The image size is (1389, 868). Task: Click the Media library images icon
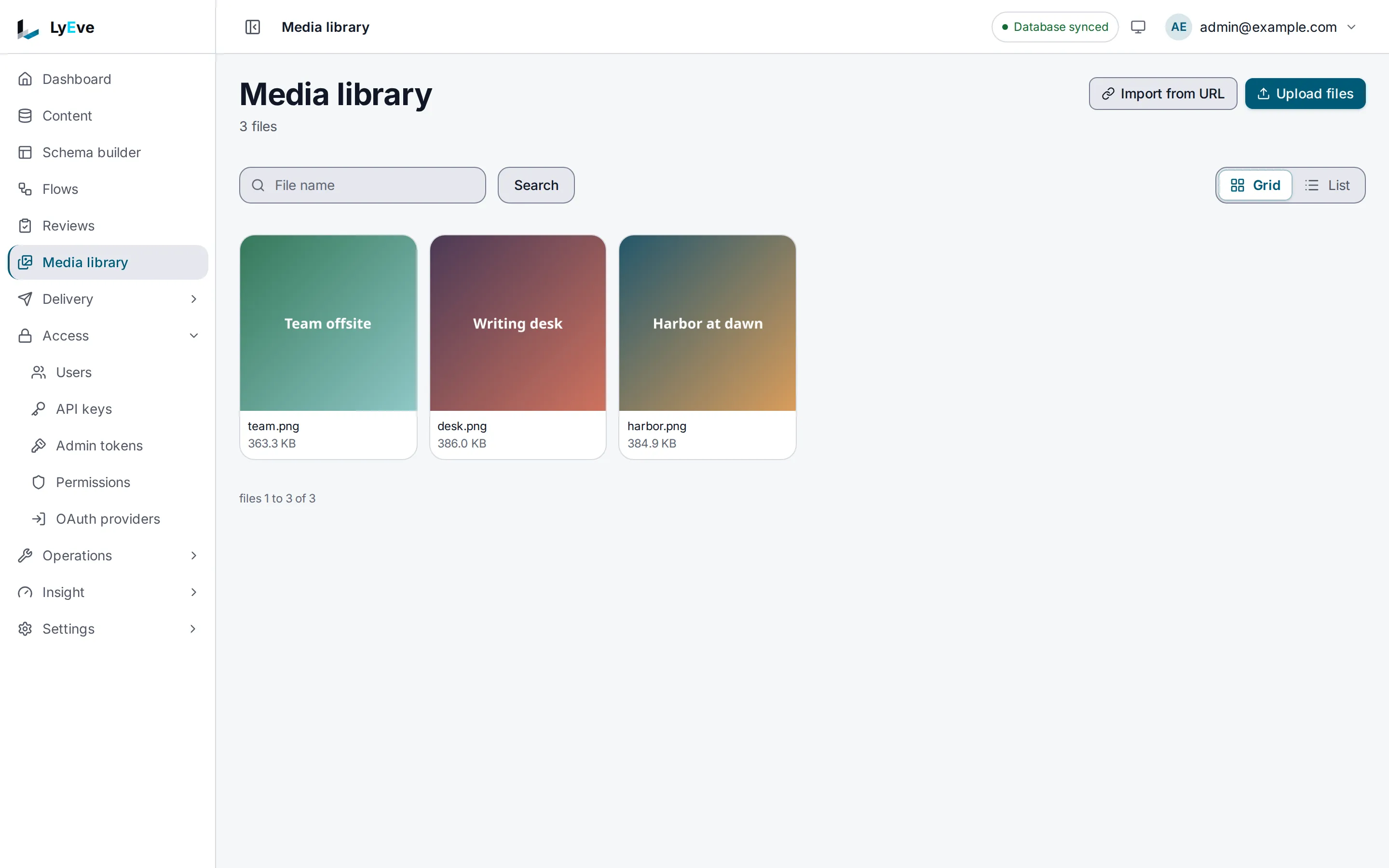click(x=25, y=262)
